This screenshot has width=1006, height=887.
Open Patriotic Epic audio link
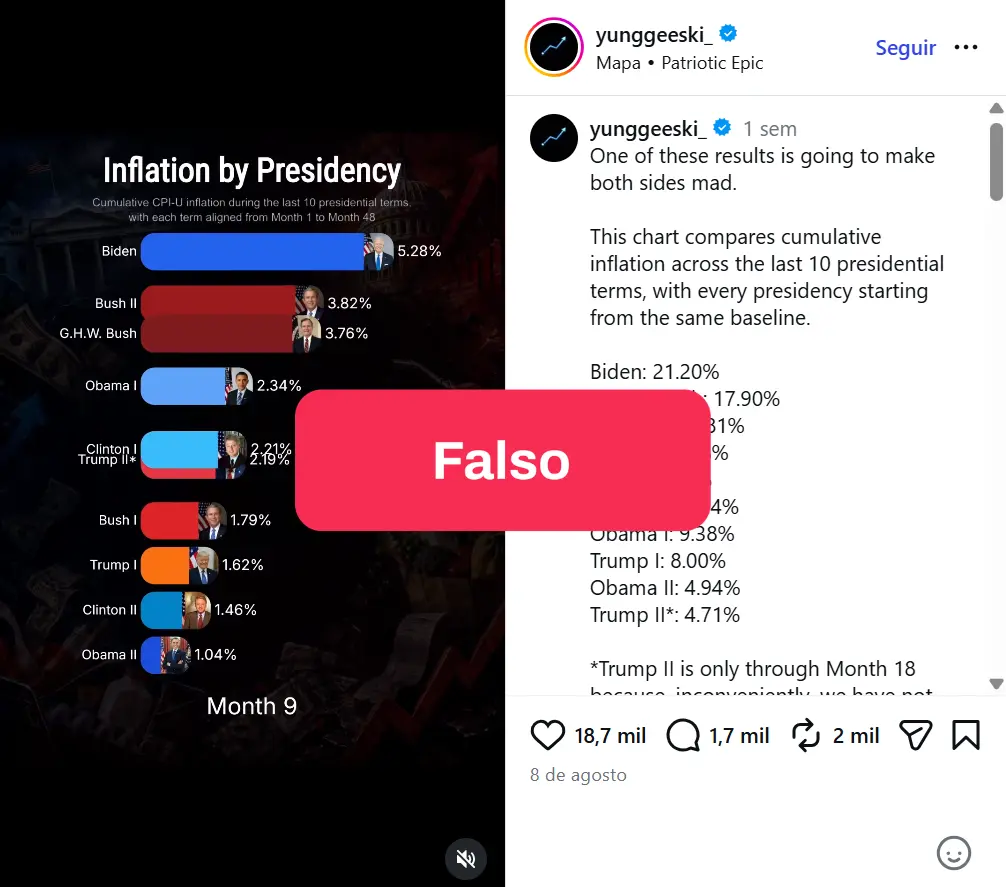[712, 63]
